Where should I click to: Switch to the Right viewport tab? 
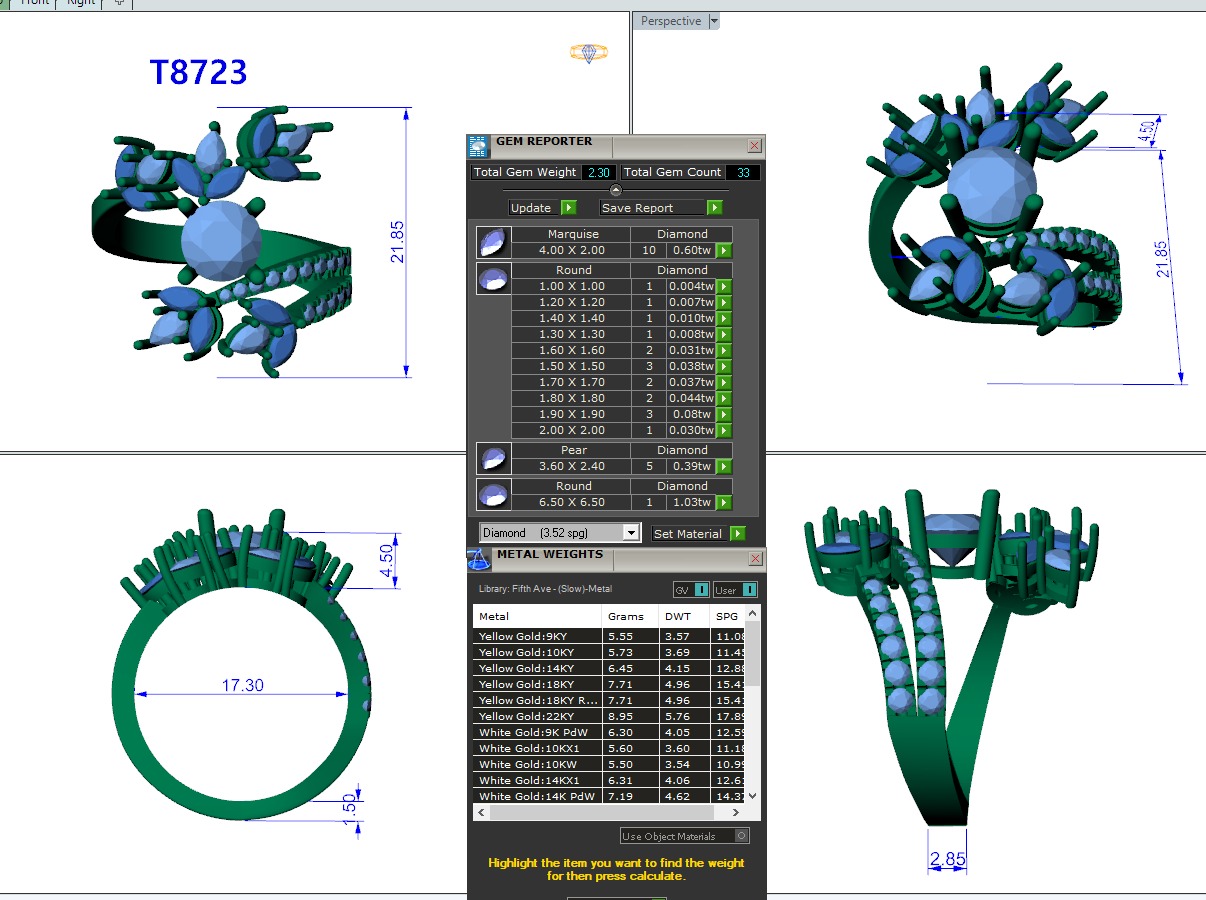(80, 3)
